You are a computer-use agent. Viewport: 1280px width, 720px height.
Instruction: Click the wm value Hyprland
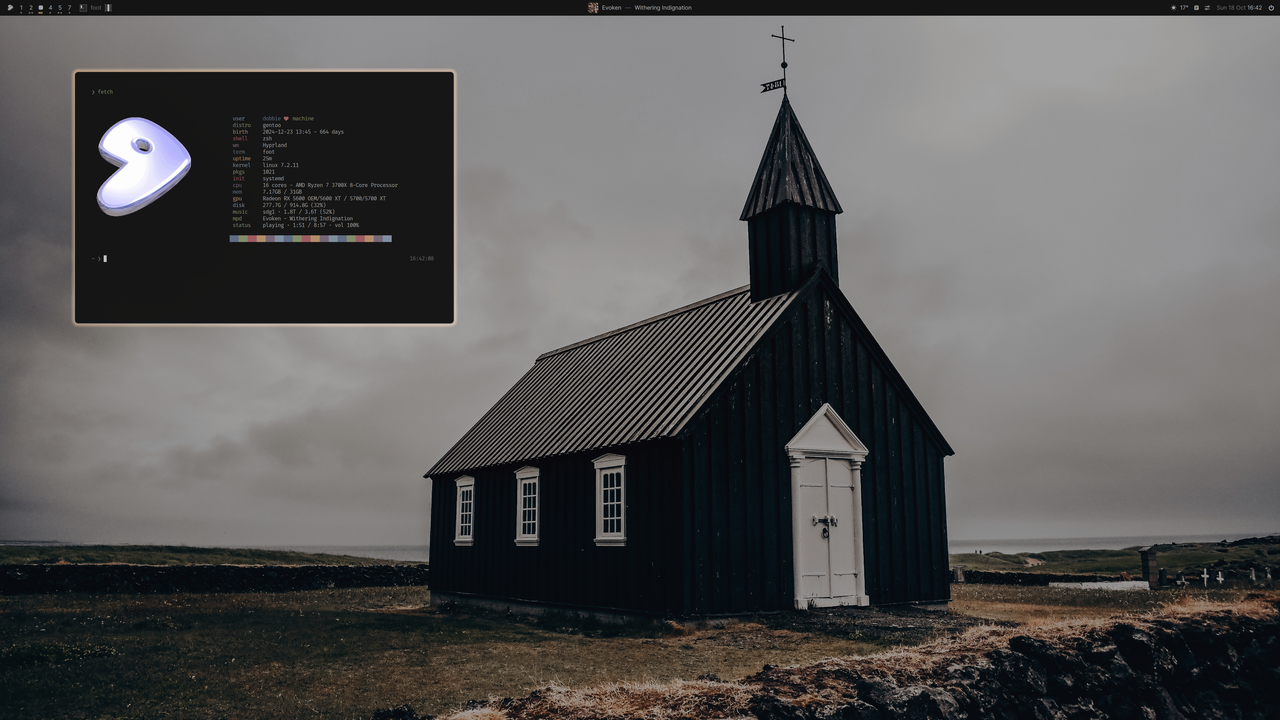pos(275,145)
